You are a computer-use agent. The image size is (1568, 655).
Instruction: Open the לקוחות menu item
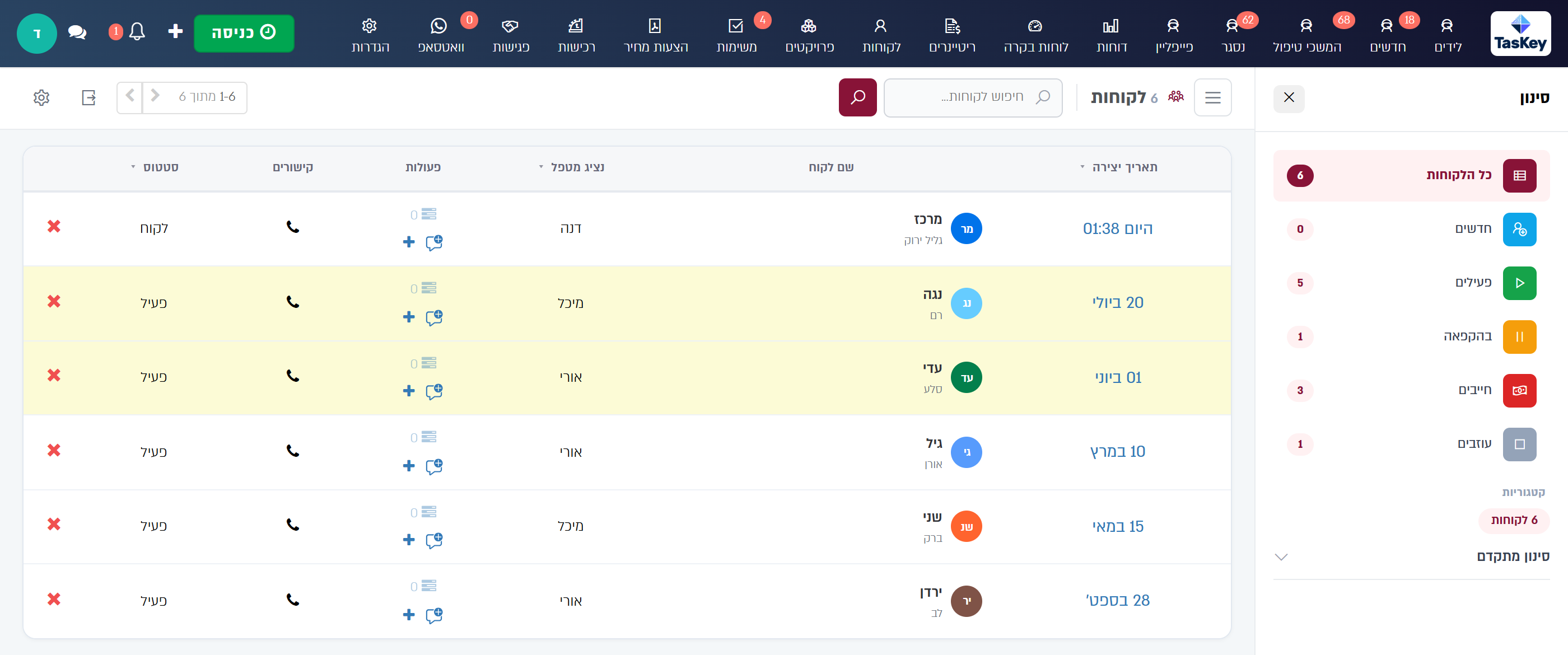pos(881,35)
